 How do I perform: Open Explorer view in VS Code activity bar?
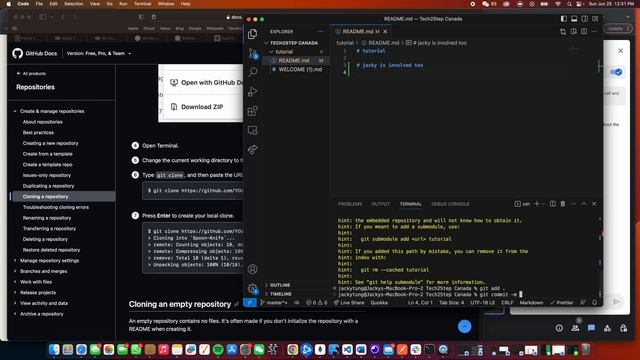click(x=253, y=34)
